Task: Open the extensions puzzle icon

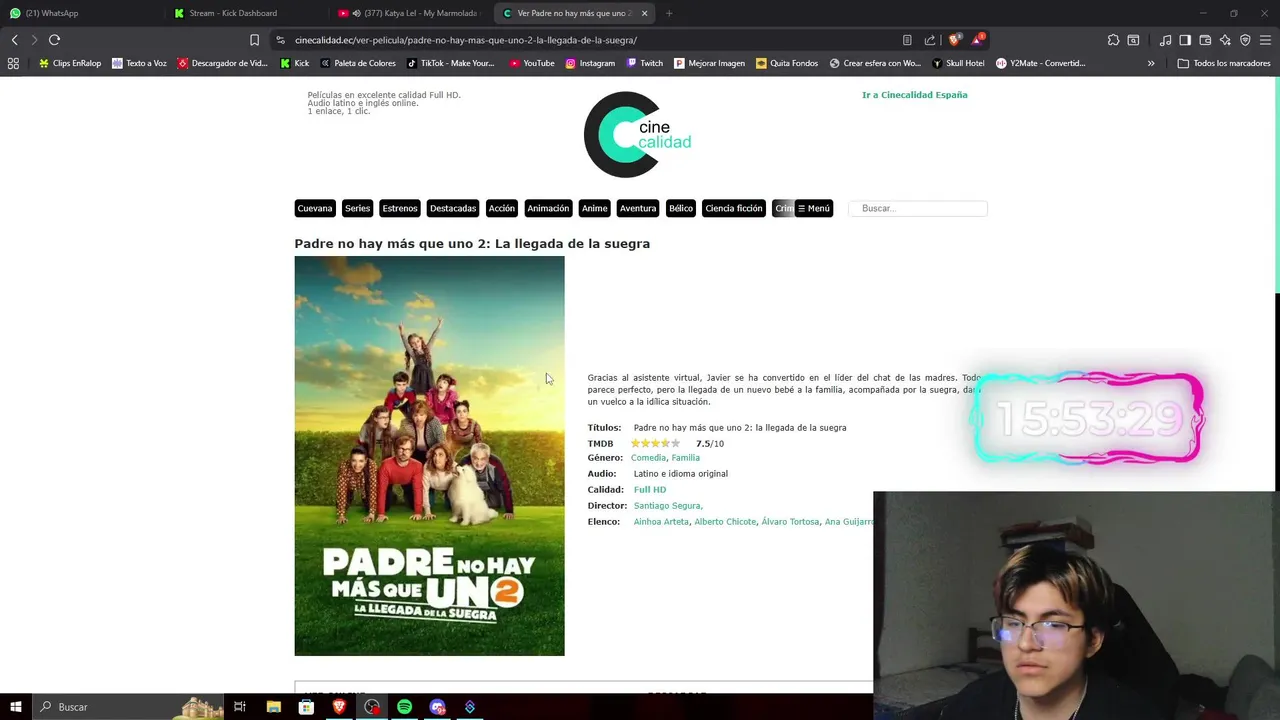Action: pos(1113,40)
